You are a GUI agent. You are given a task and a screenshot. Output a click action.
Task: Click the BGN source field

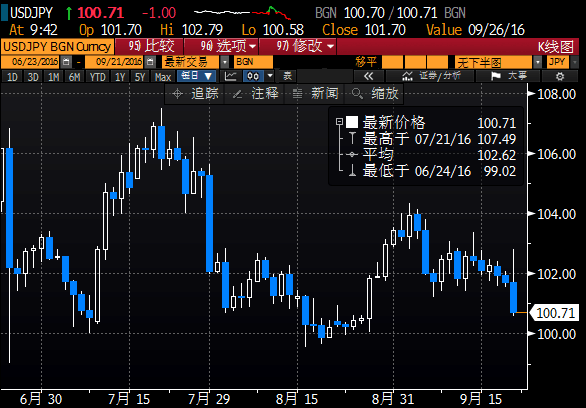pyautogui.click(x=253, y=62)
